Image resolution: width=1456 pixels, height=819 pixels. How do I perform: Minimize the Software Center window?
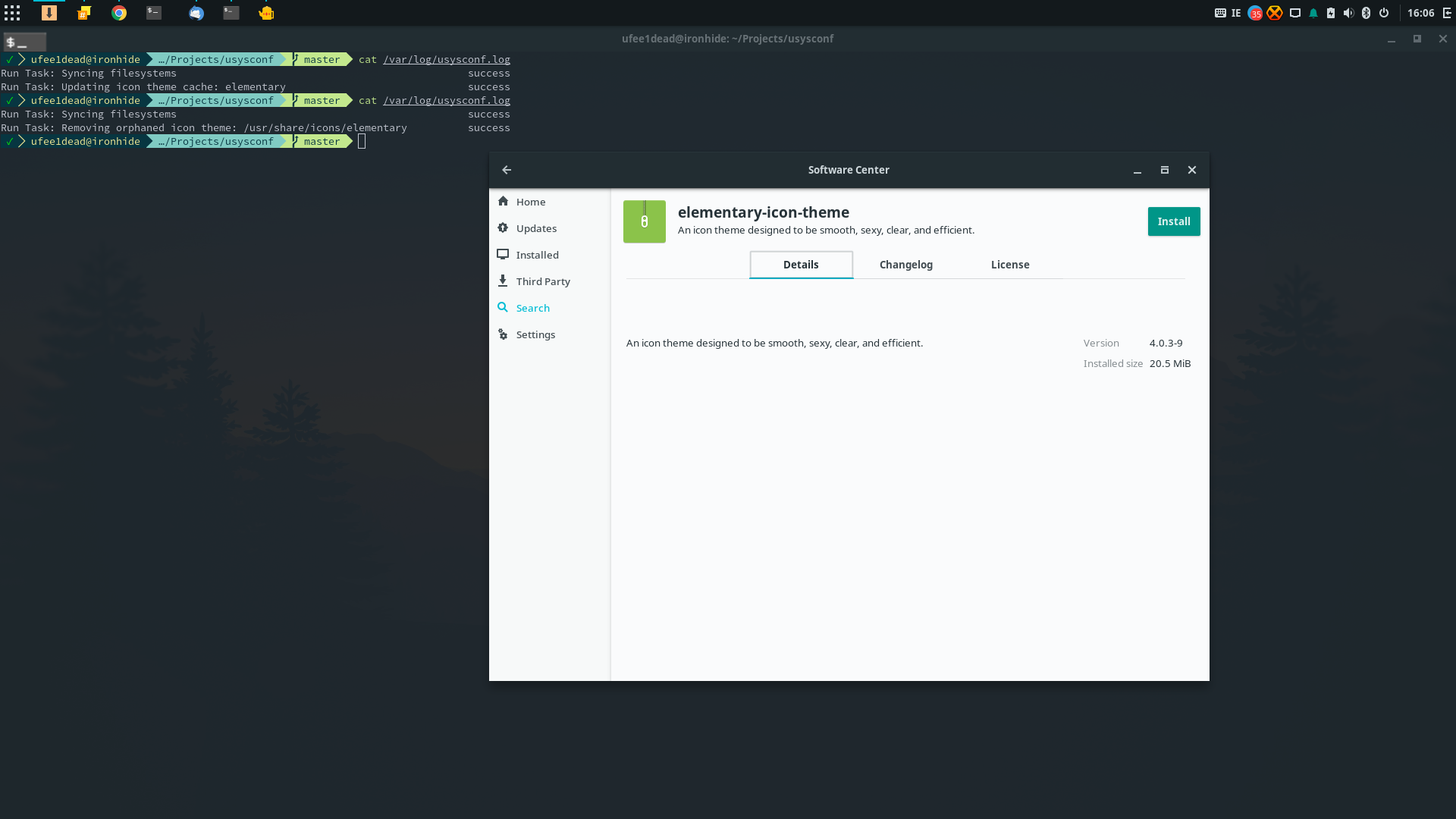[x=1137, y=171]
